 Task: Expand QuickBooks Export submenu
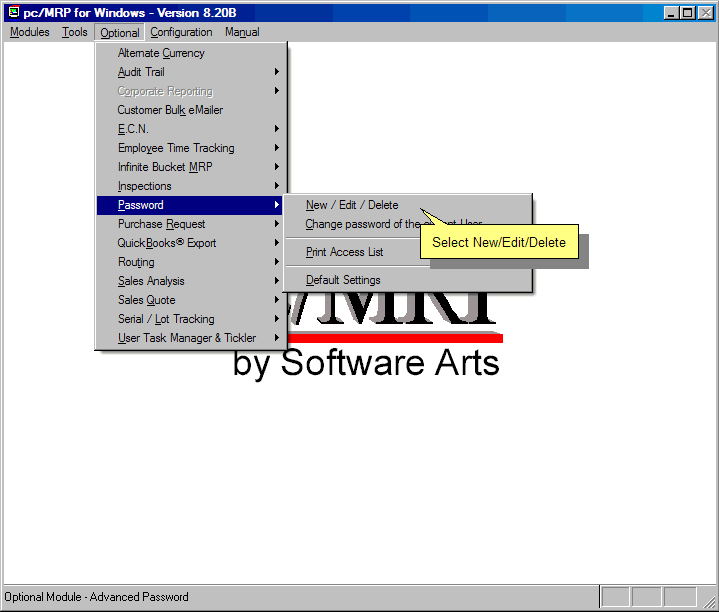167,243
